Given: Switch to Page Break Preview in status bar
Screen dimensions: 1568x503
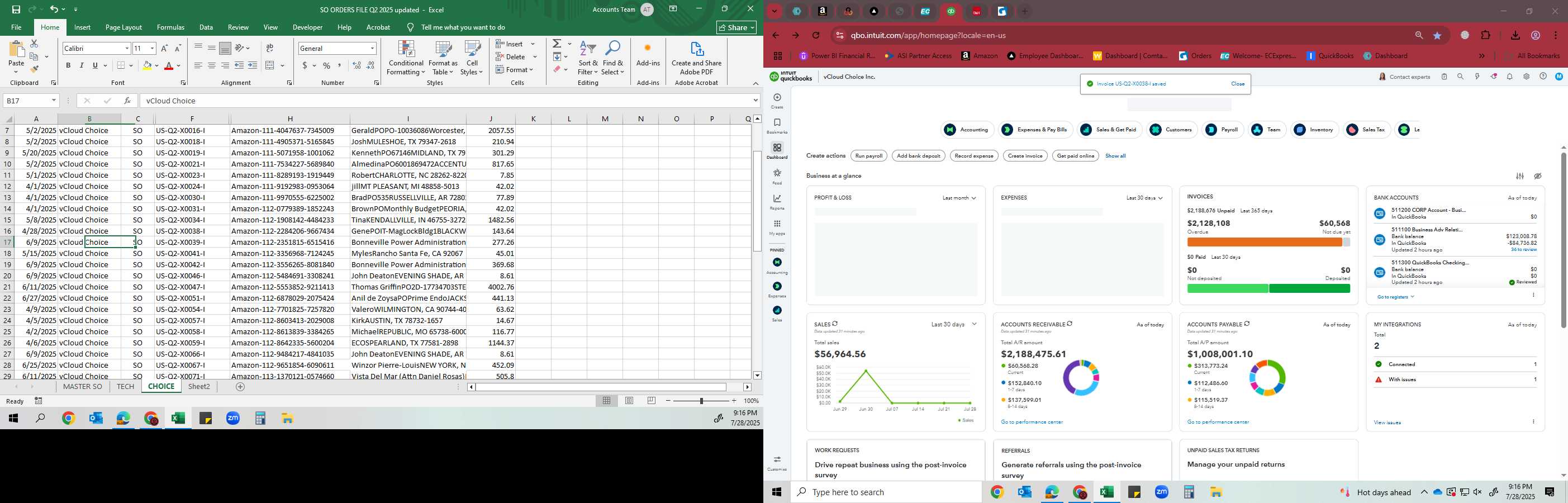Looking at the screenshot, I should tap(652, 401).
